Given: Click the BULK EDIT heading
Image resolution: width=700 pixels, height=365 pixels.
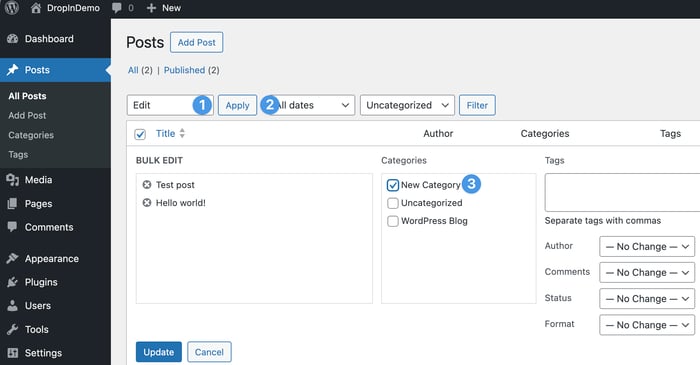Looking at the screenshot, I should tap(159, 160).
